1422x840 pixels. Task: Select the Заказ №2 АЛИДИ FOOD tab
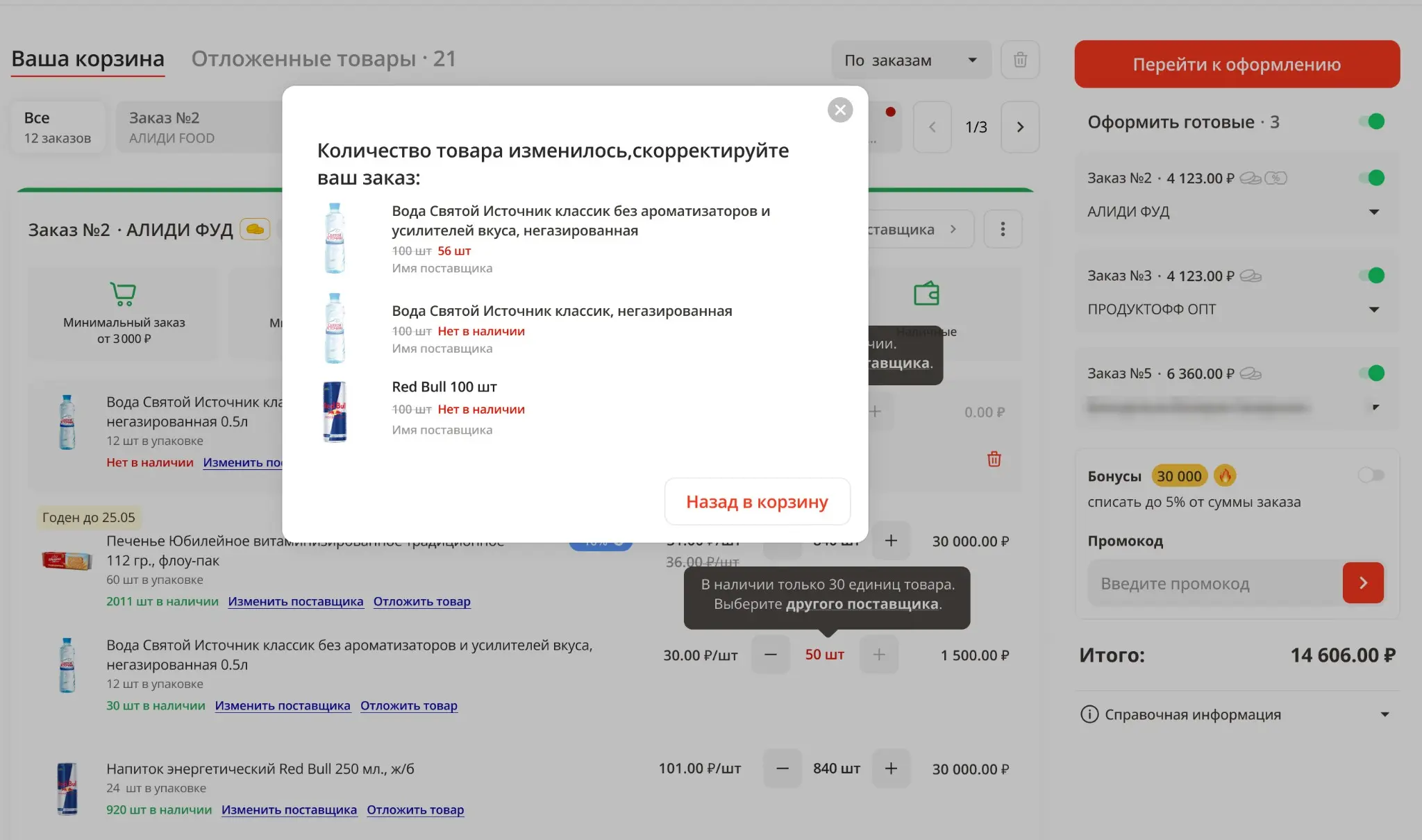point(199,127)
